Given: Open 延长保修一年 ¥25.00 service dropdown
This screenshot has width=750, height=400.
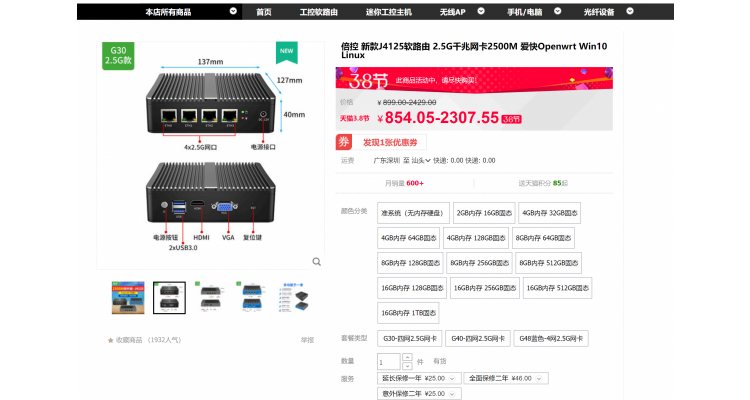Looking at the screenshot, I should tap(419, 378).
